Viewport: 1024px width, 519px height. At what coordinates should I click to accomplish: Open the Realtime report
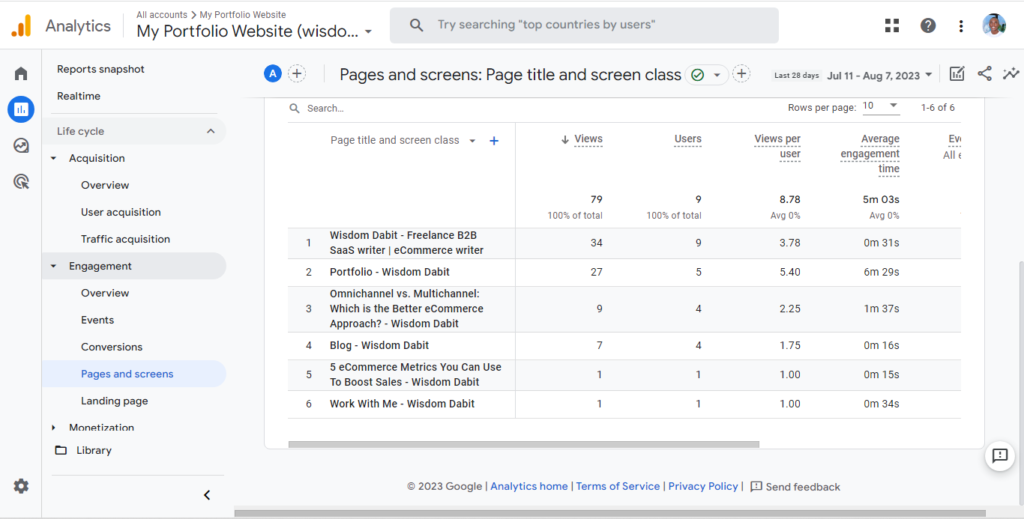pyautogui.click(x=78, y=96)
